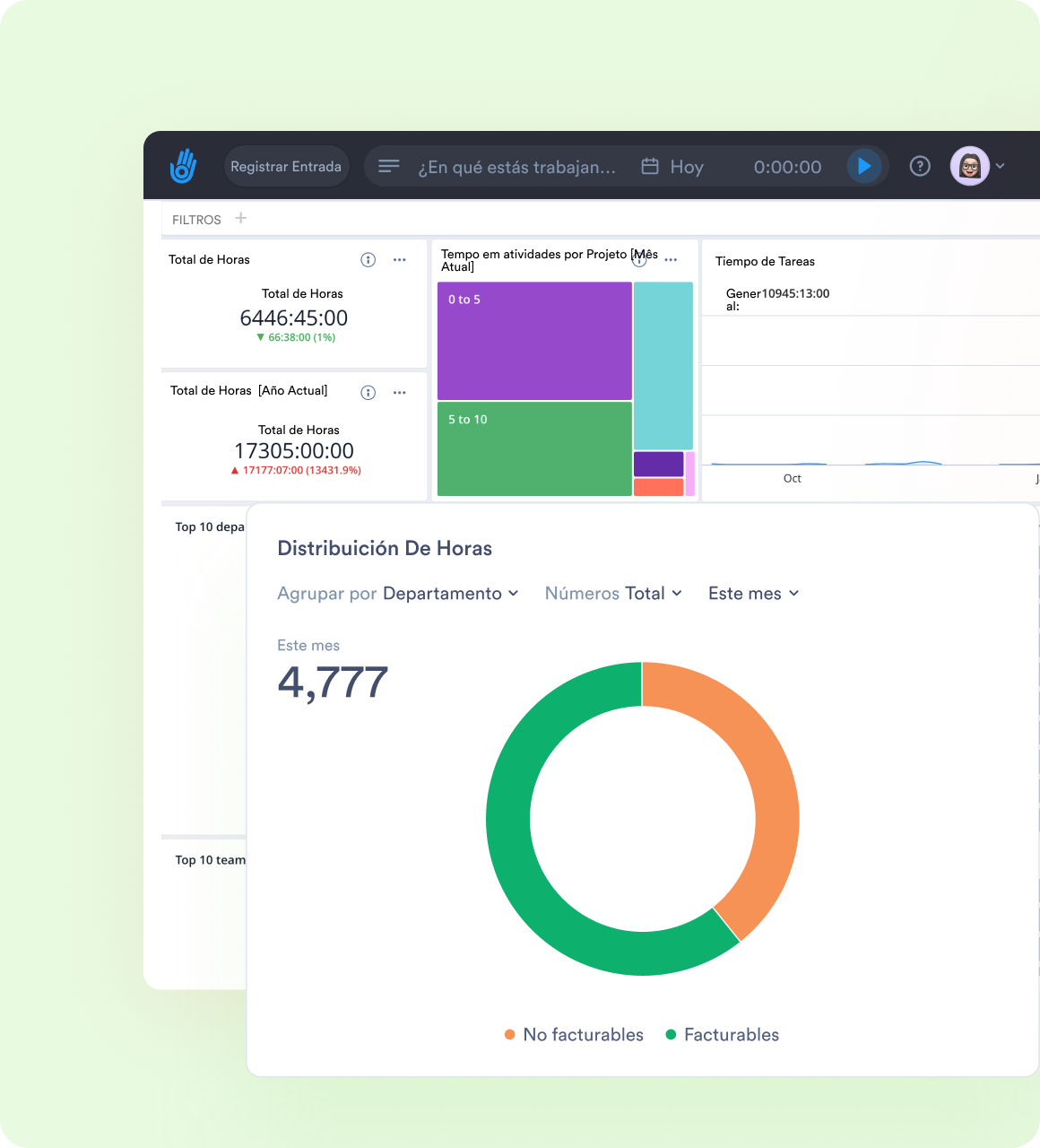Show info for Total de Horas Año Actual

pyautogui.click(x=368, y=393)
